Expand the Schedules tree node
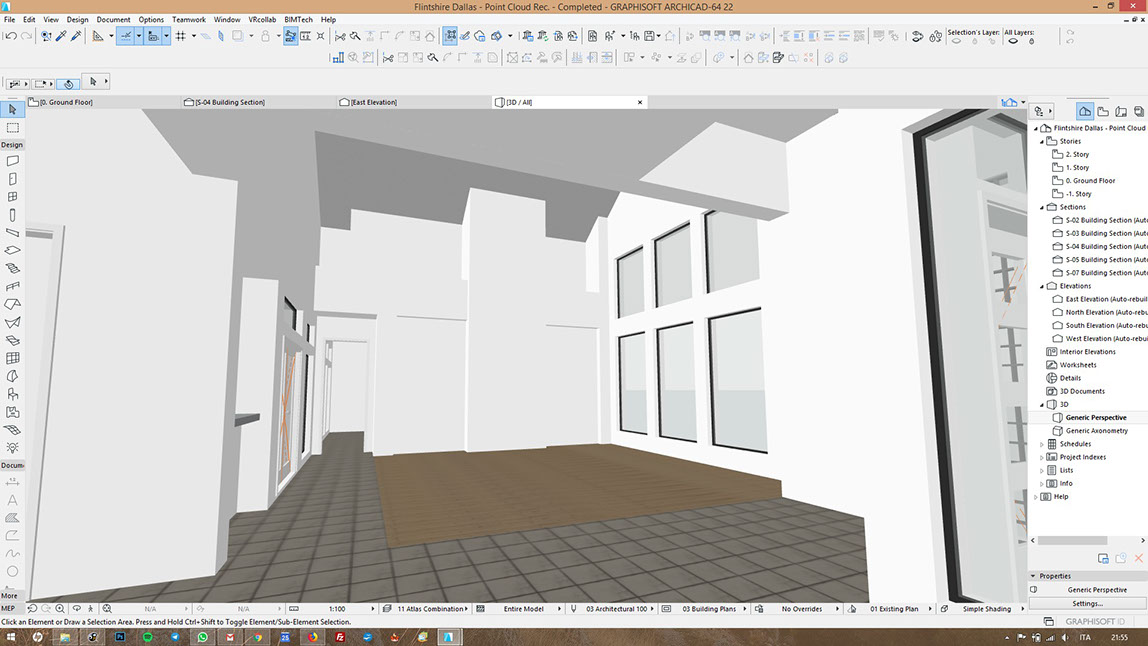Image resolution: width=1148 pixels, height=646 pixels. (1042, 444)
